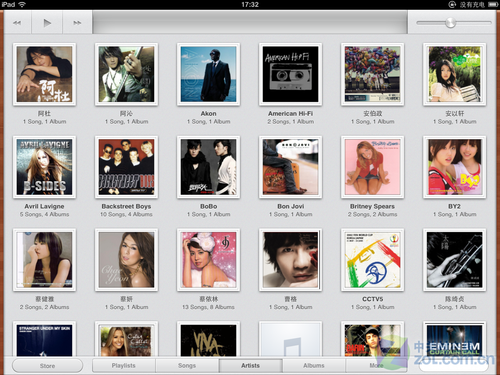Viewport: 500px width, 375px height.
Task: Adjust the volume slider knob
Action: [450, 23]
